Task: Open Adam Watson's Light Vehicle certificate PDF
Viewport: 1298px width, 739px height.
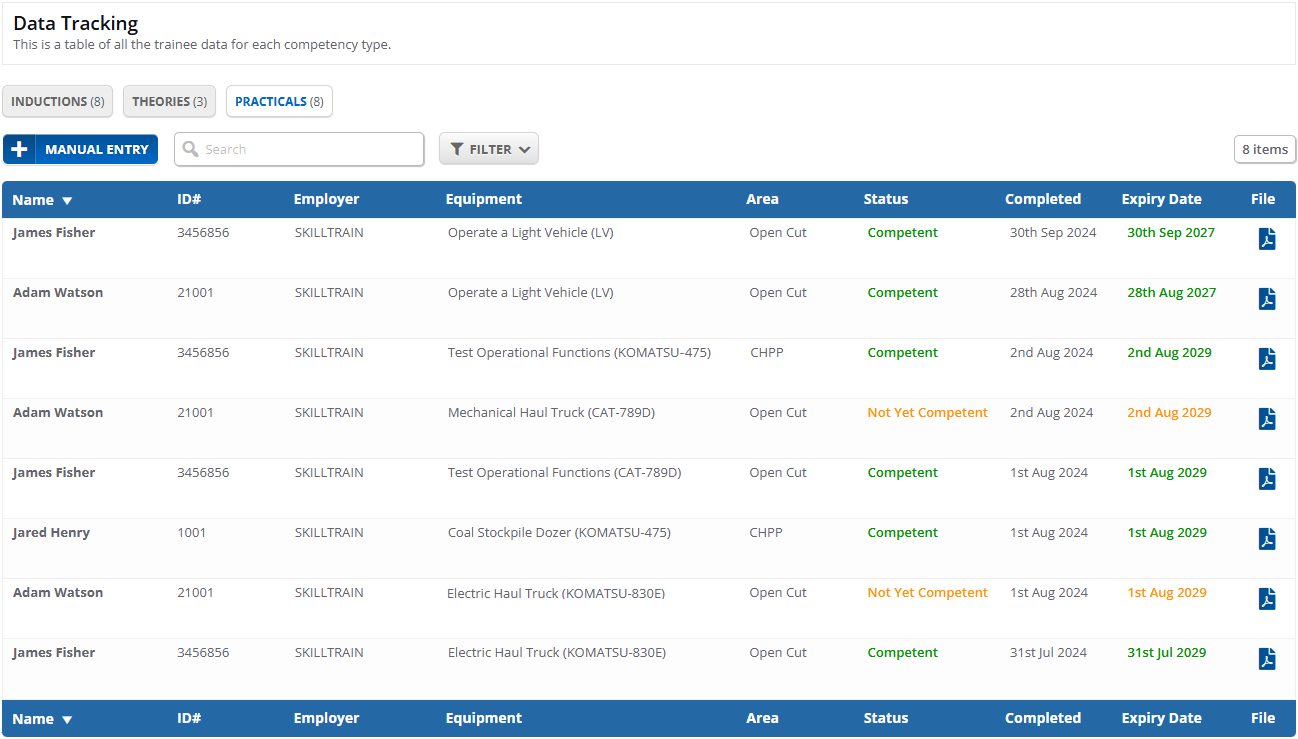Action: click(x=1266, y=299)
